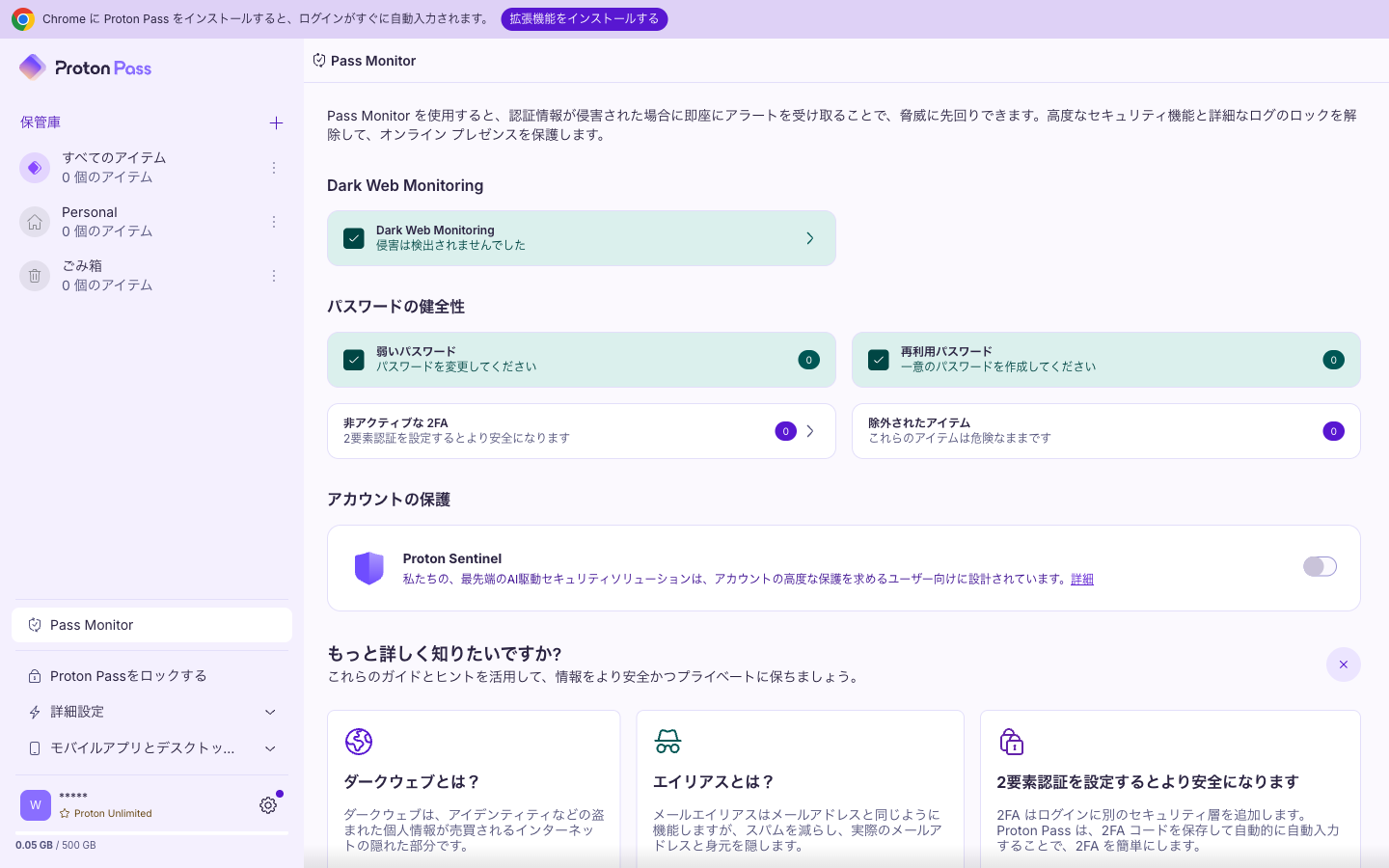Viewport: 1389px width, 868px height.
Task: Click the 除外されたアイテム count badge
Action: (1334, 431)
